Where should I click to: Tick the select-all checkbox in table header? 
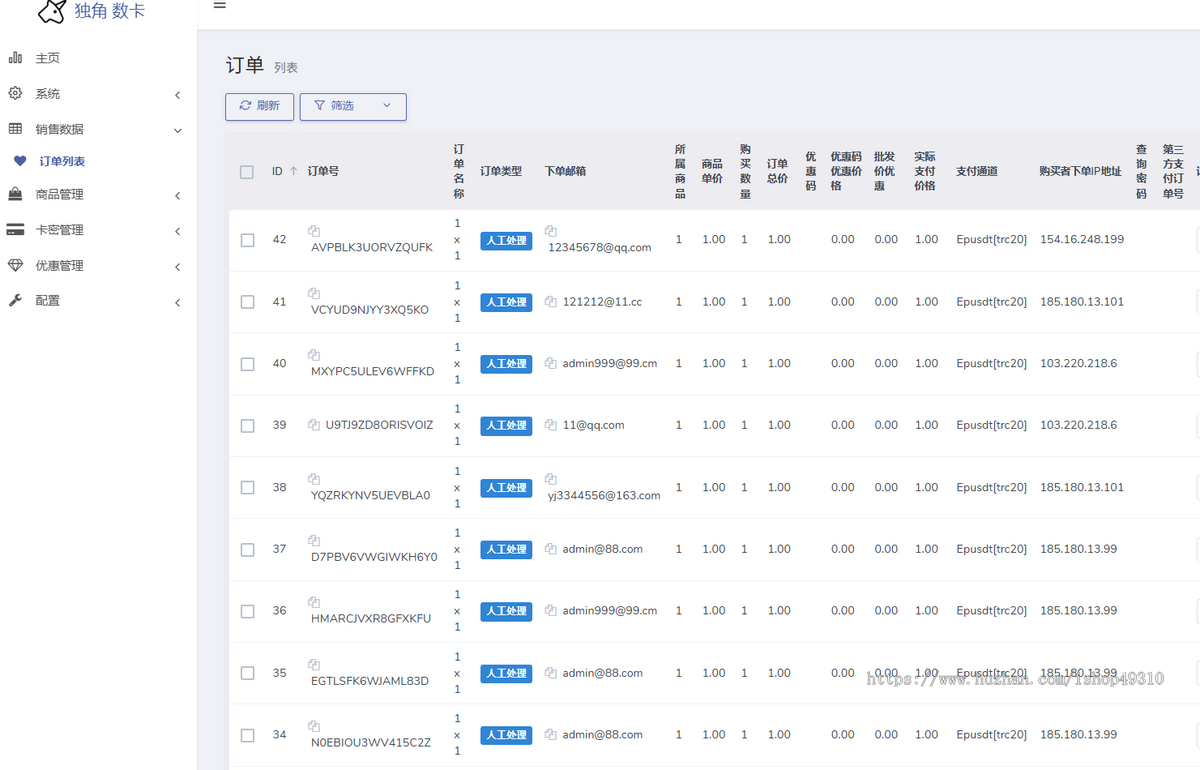(247, 172)
